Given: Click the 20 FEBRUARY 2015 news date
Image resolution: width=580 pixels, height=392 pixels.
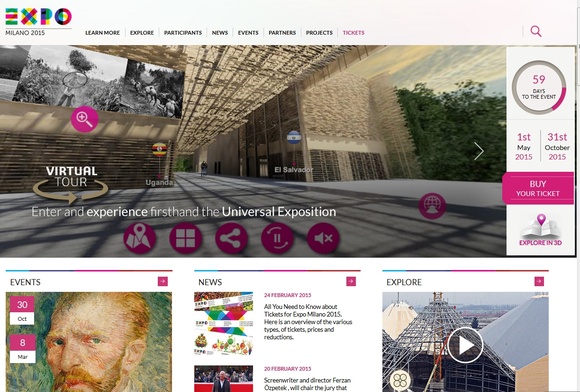Looking at the screenshot, I should pyautogui.click(x=287, y=369).
